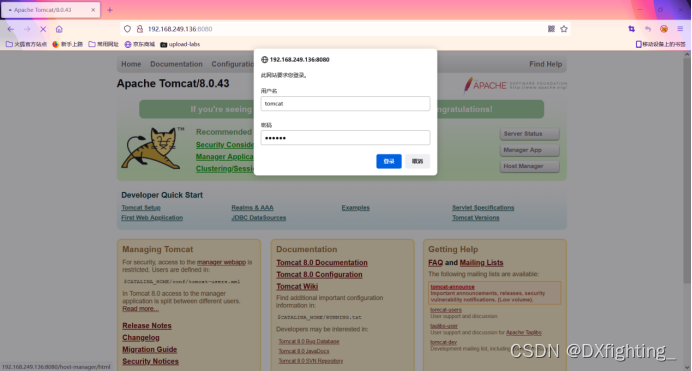Click the insecure connection lock icon

pyautogui.click(x=139, y=29)
